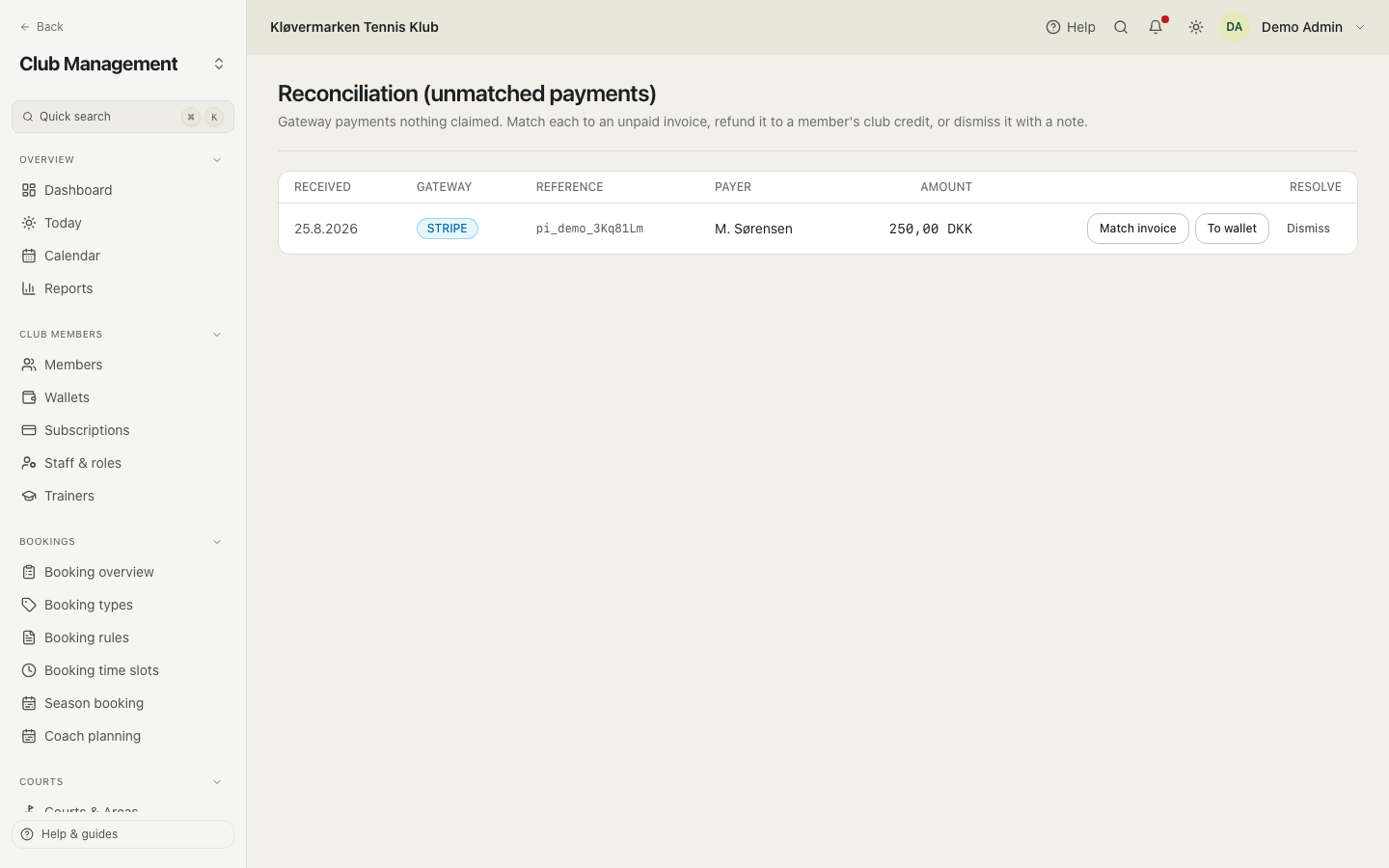Dismiss the M. Sørensen unmatched payment
1389x868 pixels.
[x=1308, y=229]
